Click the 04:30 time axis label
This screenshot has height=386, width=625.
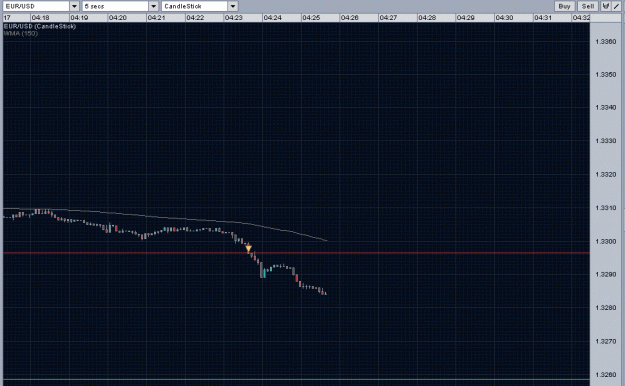(504, 18)
